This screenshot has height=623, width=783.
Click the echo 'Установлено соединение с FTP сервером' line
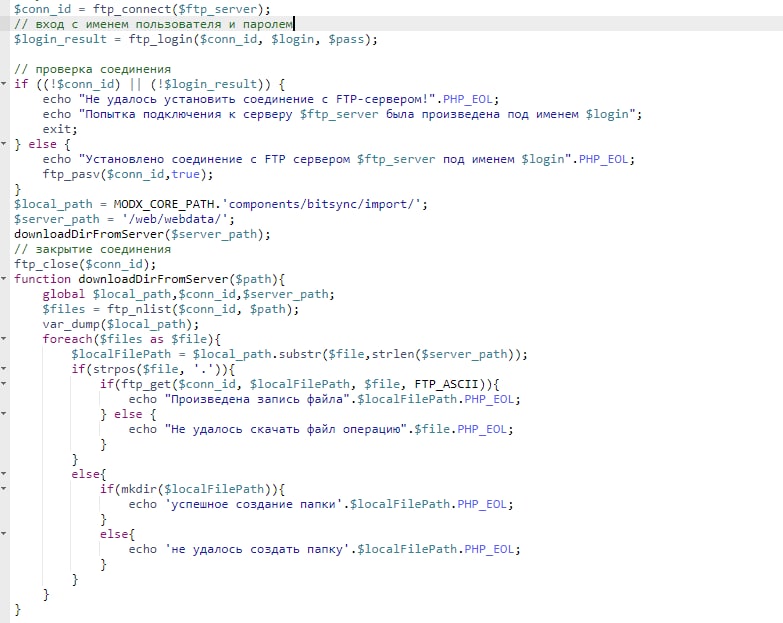pos(339,159)
